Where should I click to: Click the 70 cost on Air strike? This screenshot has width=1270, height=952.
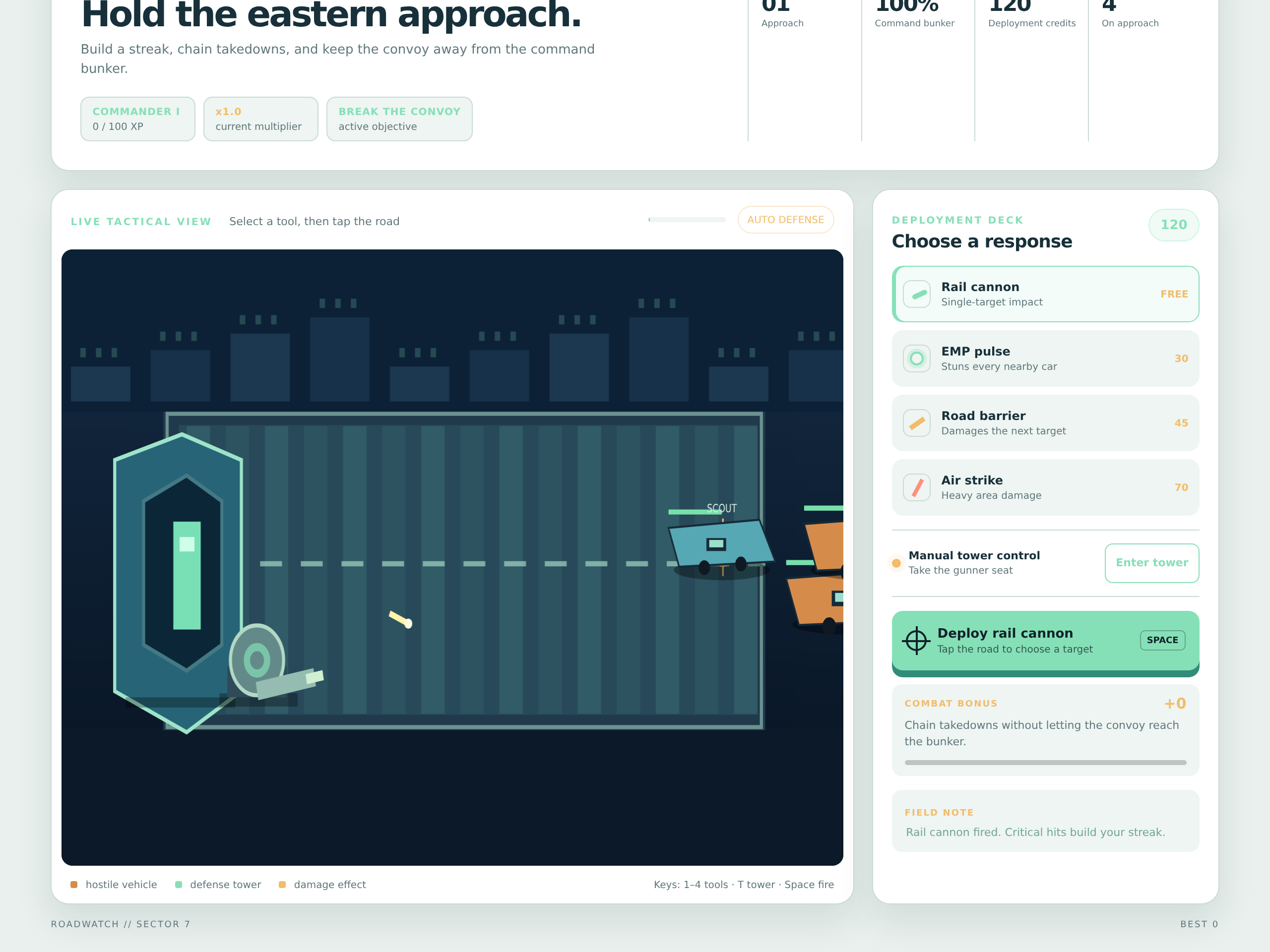1181,487
